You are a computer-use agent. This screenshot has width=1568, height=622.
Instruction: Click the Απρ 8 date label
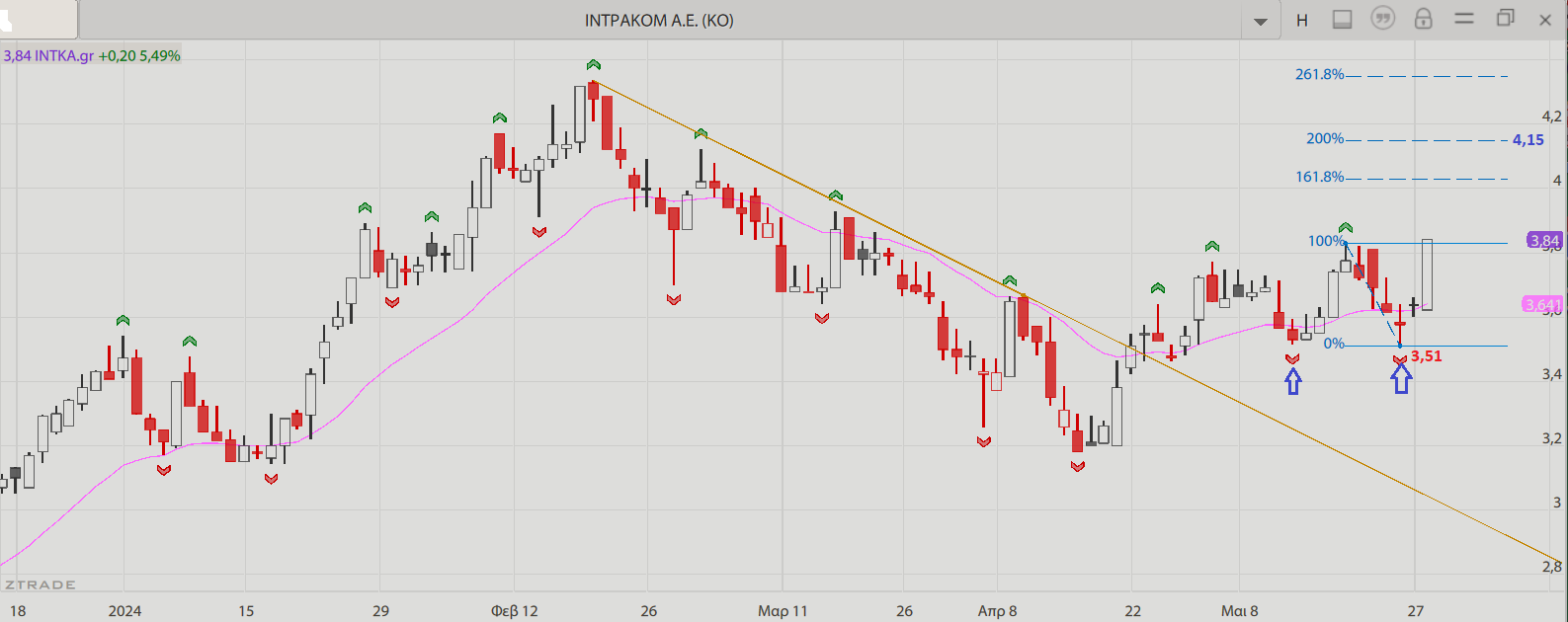tap(997, 611)
